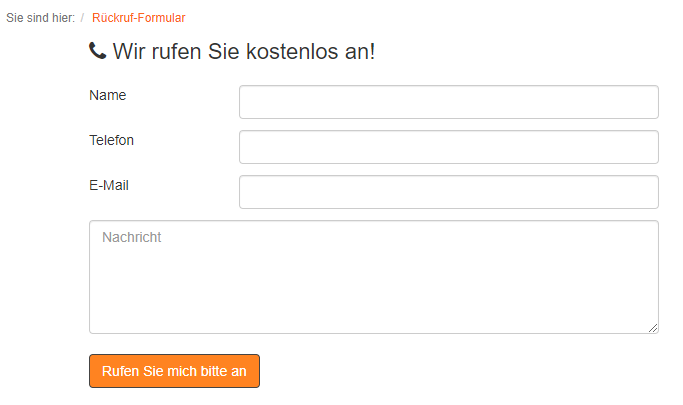Select the Telefon input field

coord(449,147)
